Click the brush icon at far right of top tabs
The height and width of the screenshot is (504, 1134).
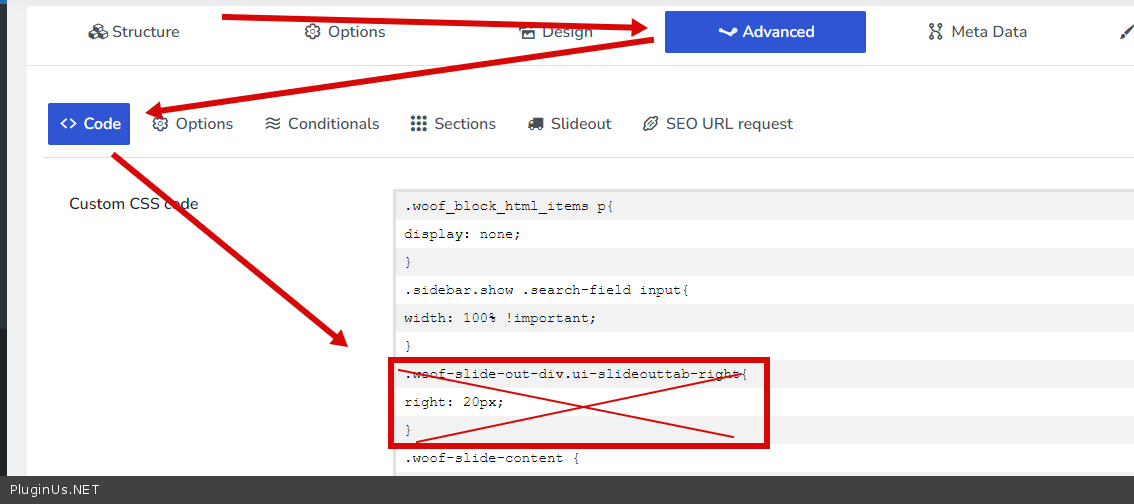click(x=1125, y=32)
